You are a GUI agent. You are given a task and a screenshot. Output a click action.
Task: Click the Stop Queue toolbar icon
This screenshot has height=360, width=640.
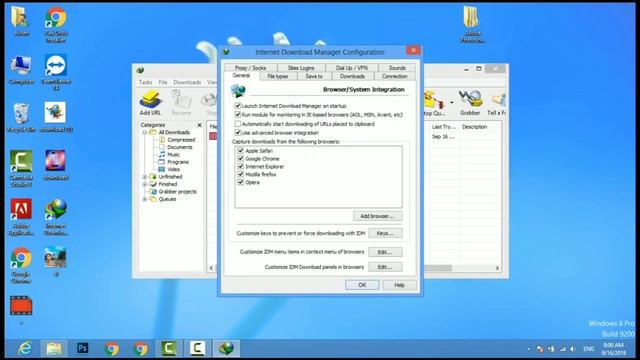click(434, 103)
